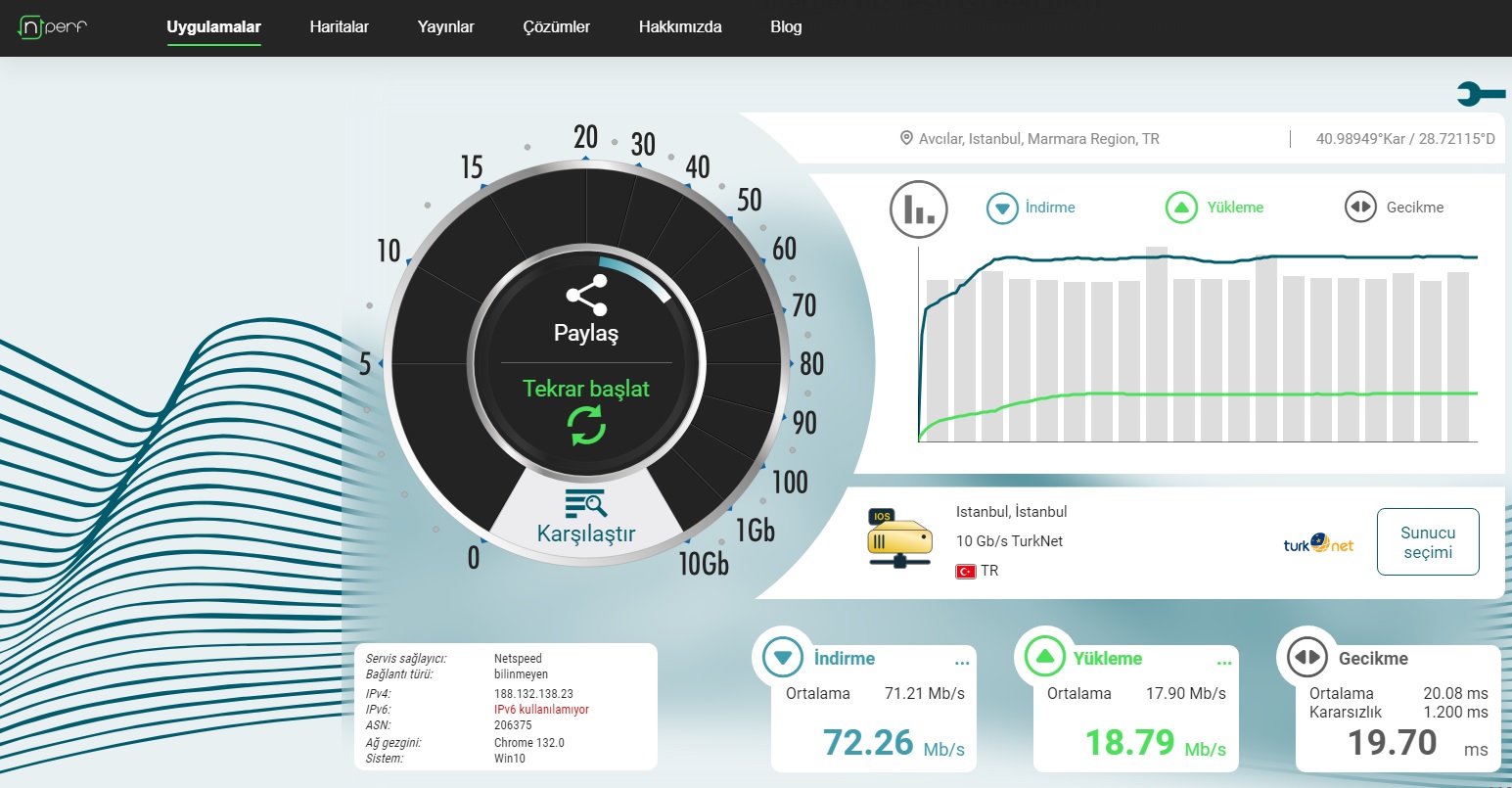The width and height of the screenshot is (1512, 788).
Task: Click Tekrar başlat to rerun test
Action: (x=586, y=389)
